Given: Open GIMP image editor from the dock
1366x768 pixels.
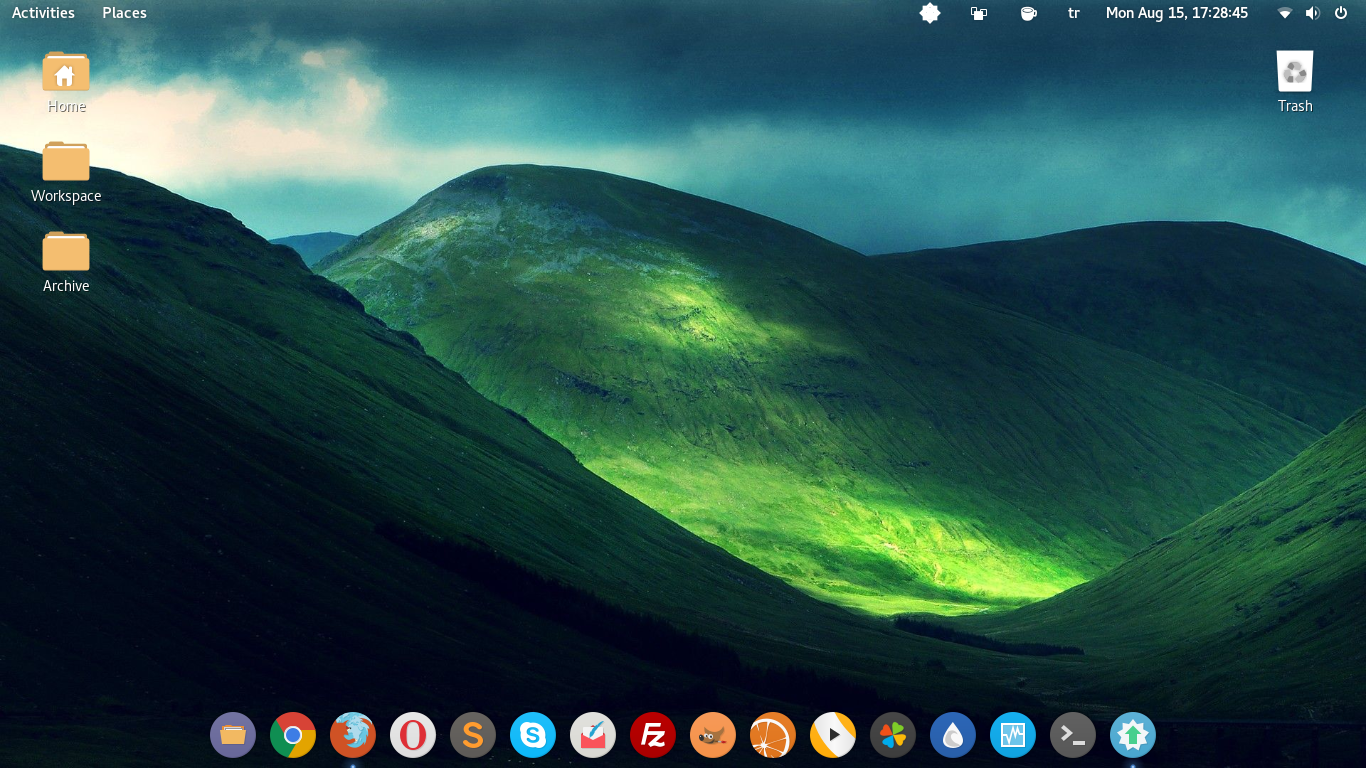Looking at the screenshot, I should [713, 735].
